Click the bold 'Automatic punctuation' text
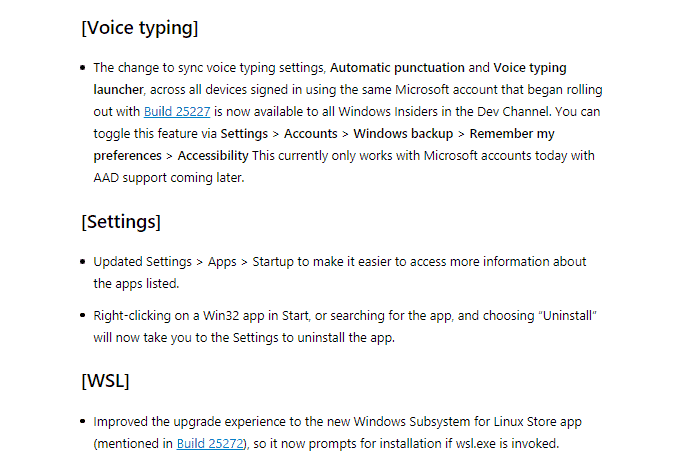This screenshot has width=686, height=465. [x=397, y=68]
